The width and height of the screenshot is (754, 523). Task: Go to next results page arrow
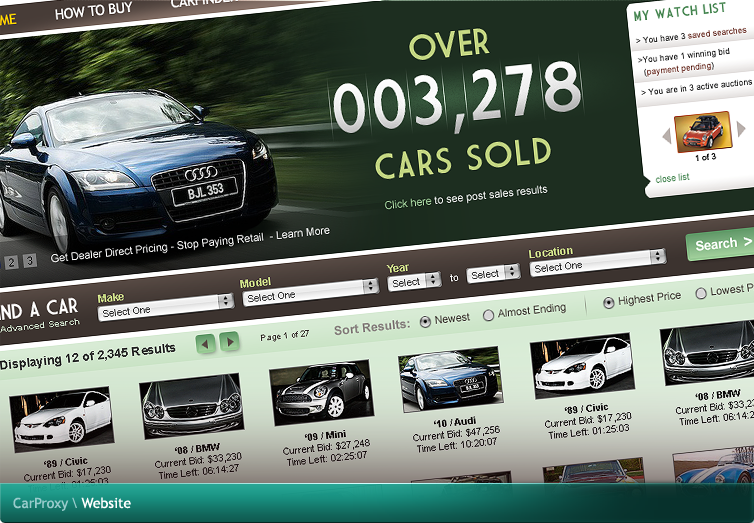(229, 341)
